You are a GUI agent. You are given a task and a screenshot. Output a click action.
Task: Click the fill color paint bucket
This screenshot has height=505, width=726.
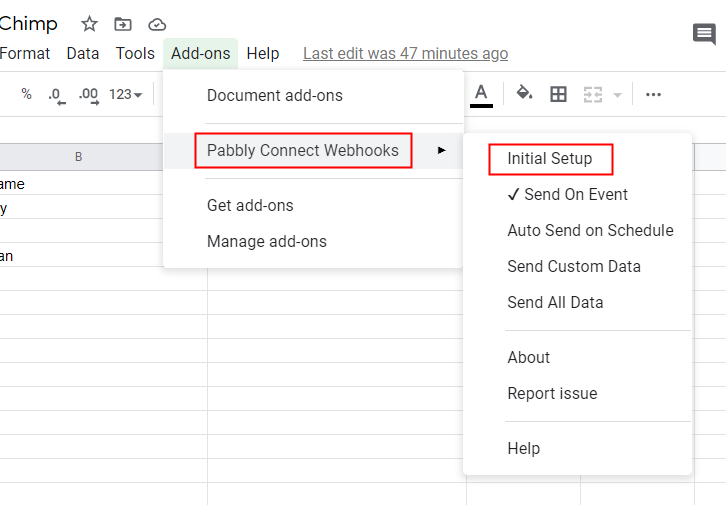click(524, 94)
